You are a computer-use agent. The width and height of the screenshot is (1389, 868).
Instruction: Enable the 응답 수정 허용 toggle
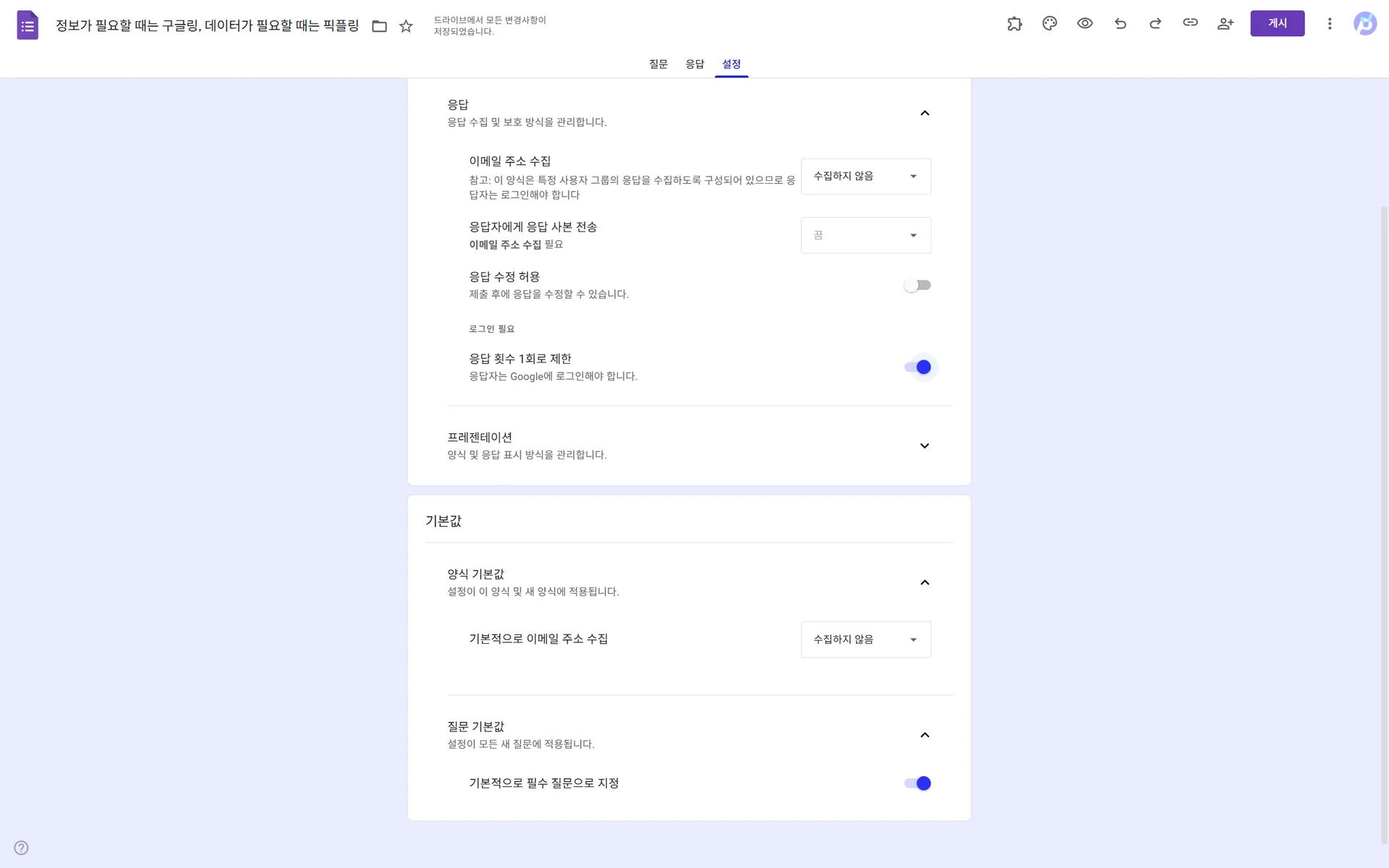917,284
